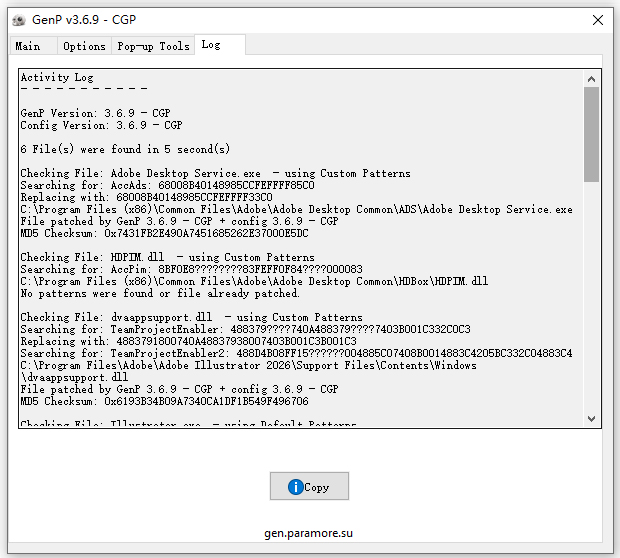Click the 'Searching for: AccPim' line
The height and width of the screenshot is (558, 620).
point(191,269)
